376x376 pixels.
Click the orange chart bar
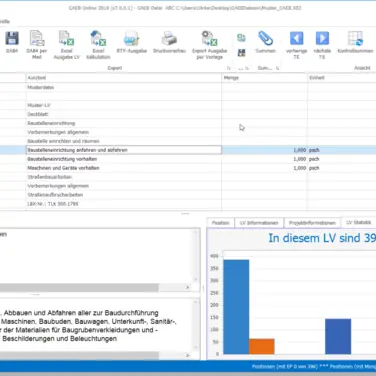262,346
